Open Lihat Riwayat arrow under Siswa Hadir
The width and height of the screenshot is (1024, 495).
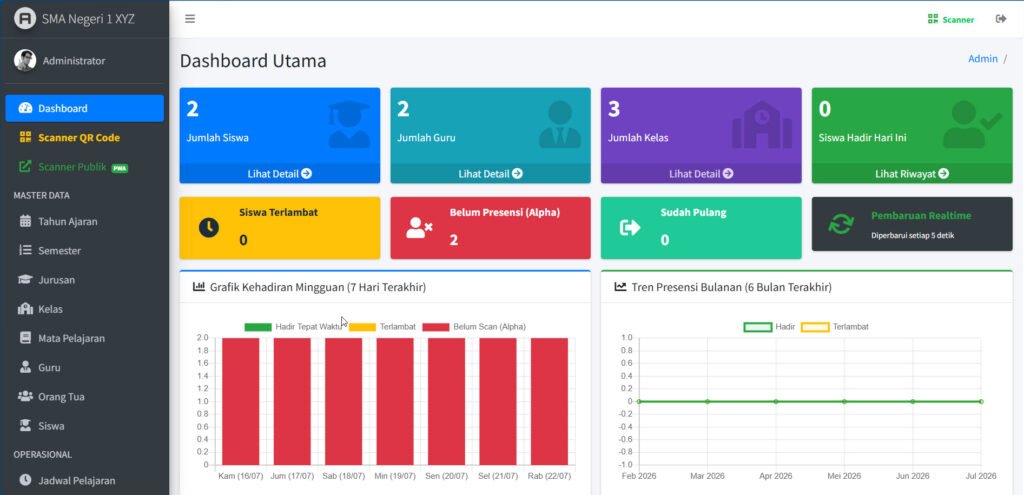[x=912, y=174]
